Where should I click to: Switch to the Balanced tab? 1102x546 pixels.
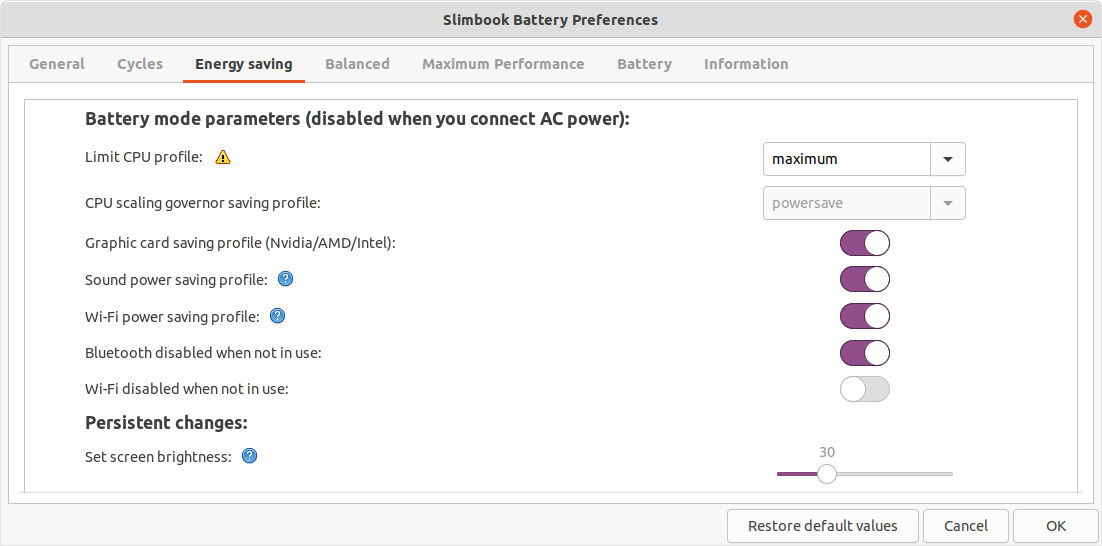[x=357, y=64]
